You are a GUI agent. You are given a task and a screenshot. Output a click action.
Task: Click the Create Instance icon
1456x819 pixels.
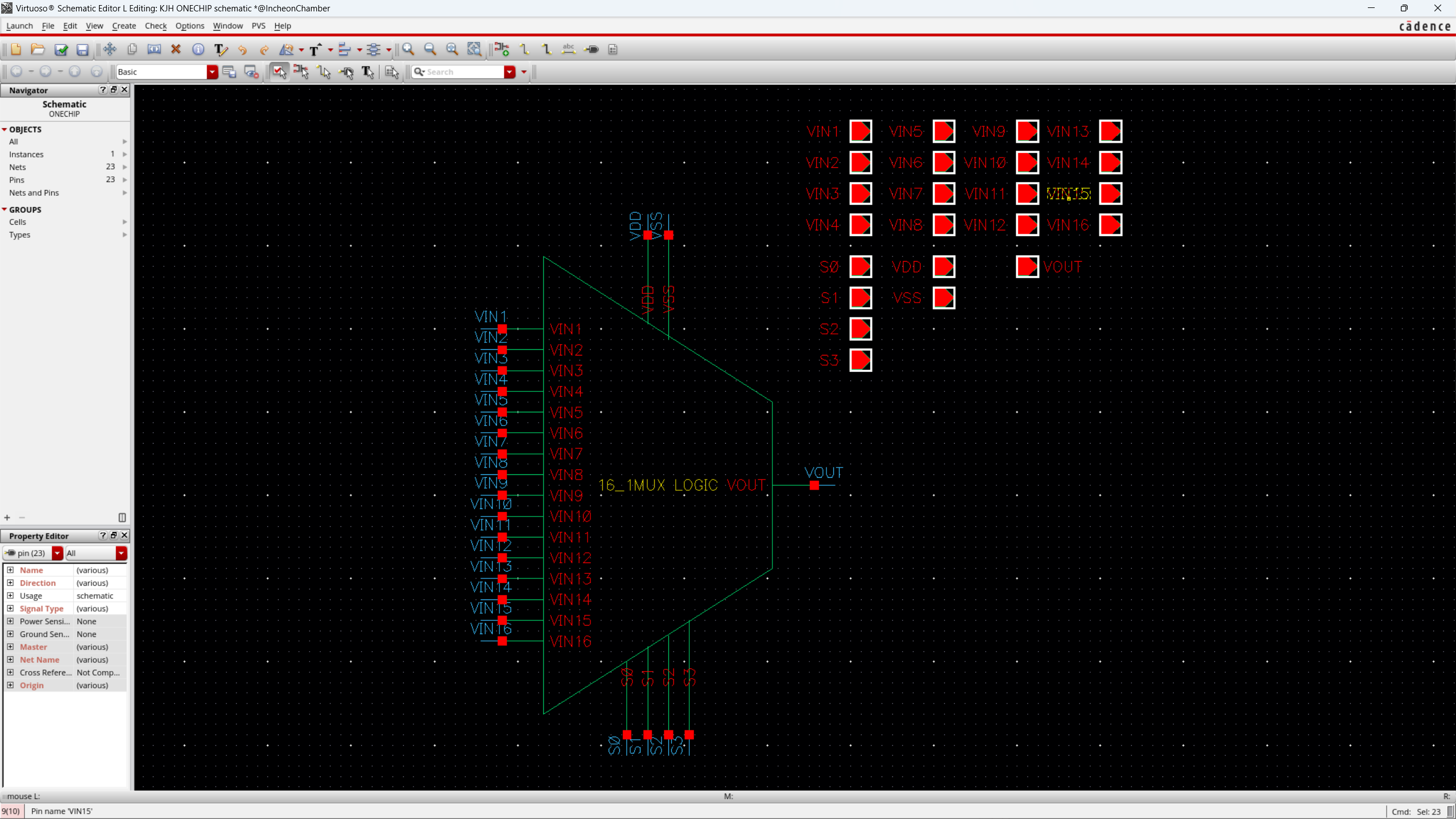point(502,49)
